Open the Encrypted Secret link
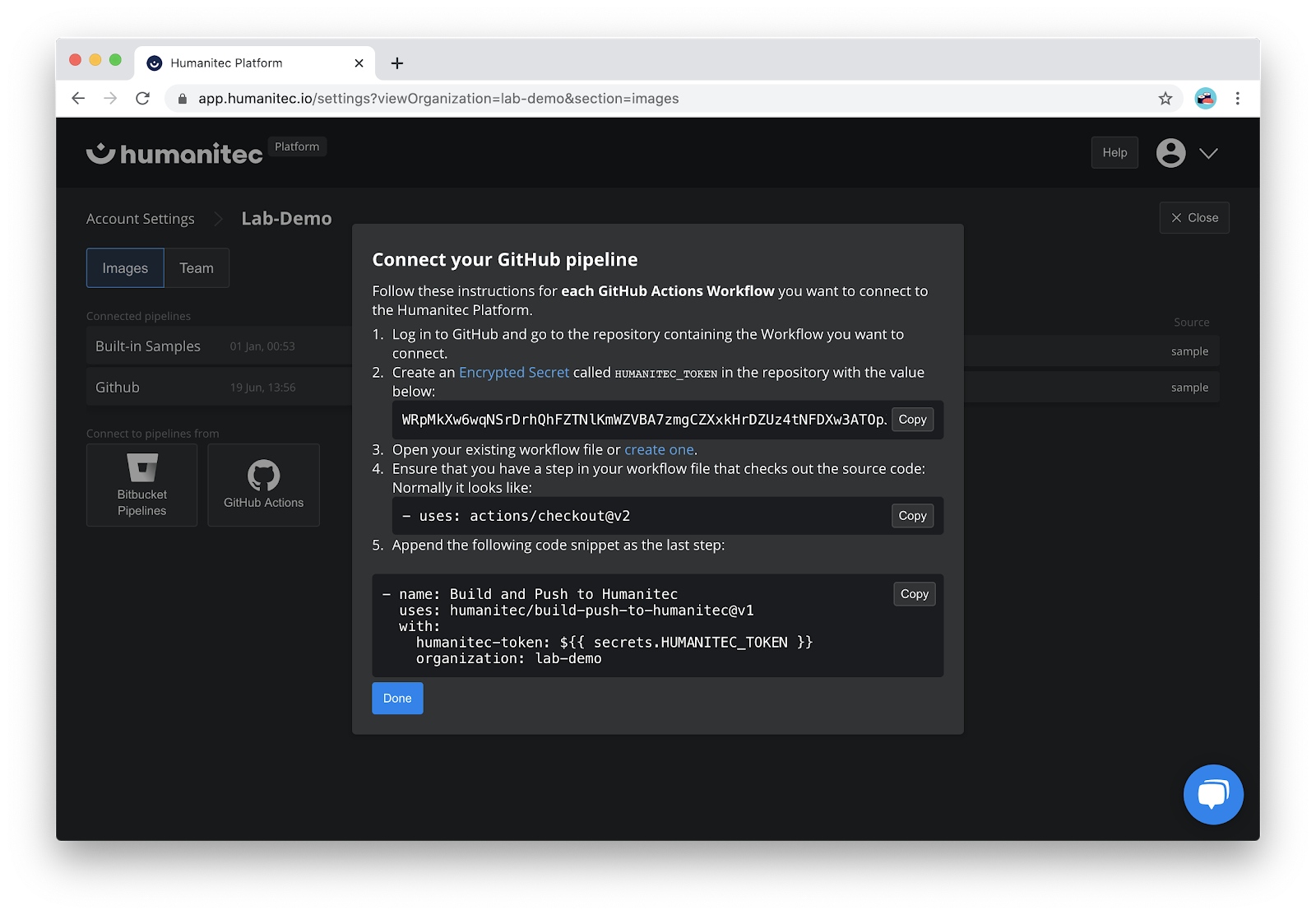 point(513,373)
